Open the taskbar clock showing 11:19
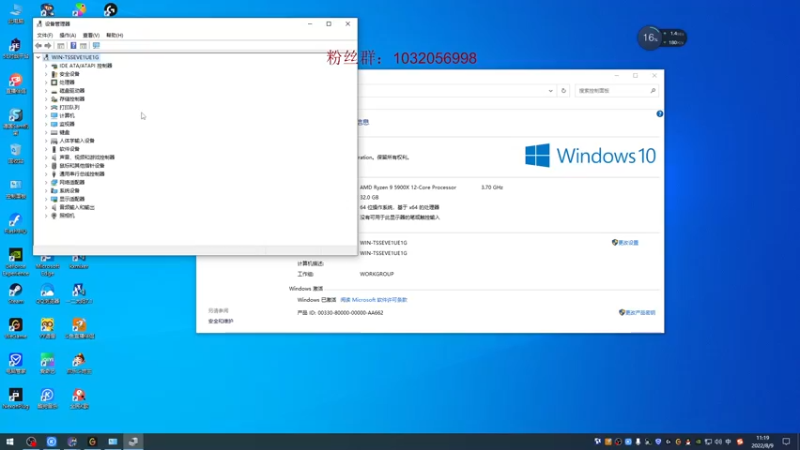This screenshot has width=800, height=450. tap(762, 442)
